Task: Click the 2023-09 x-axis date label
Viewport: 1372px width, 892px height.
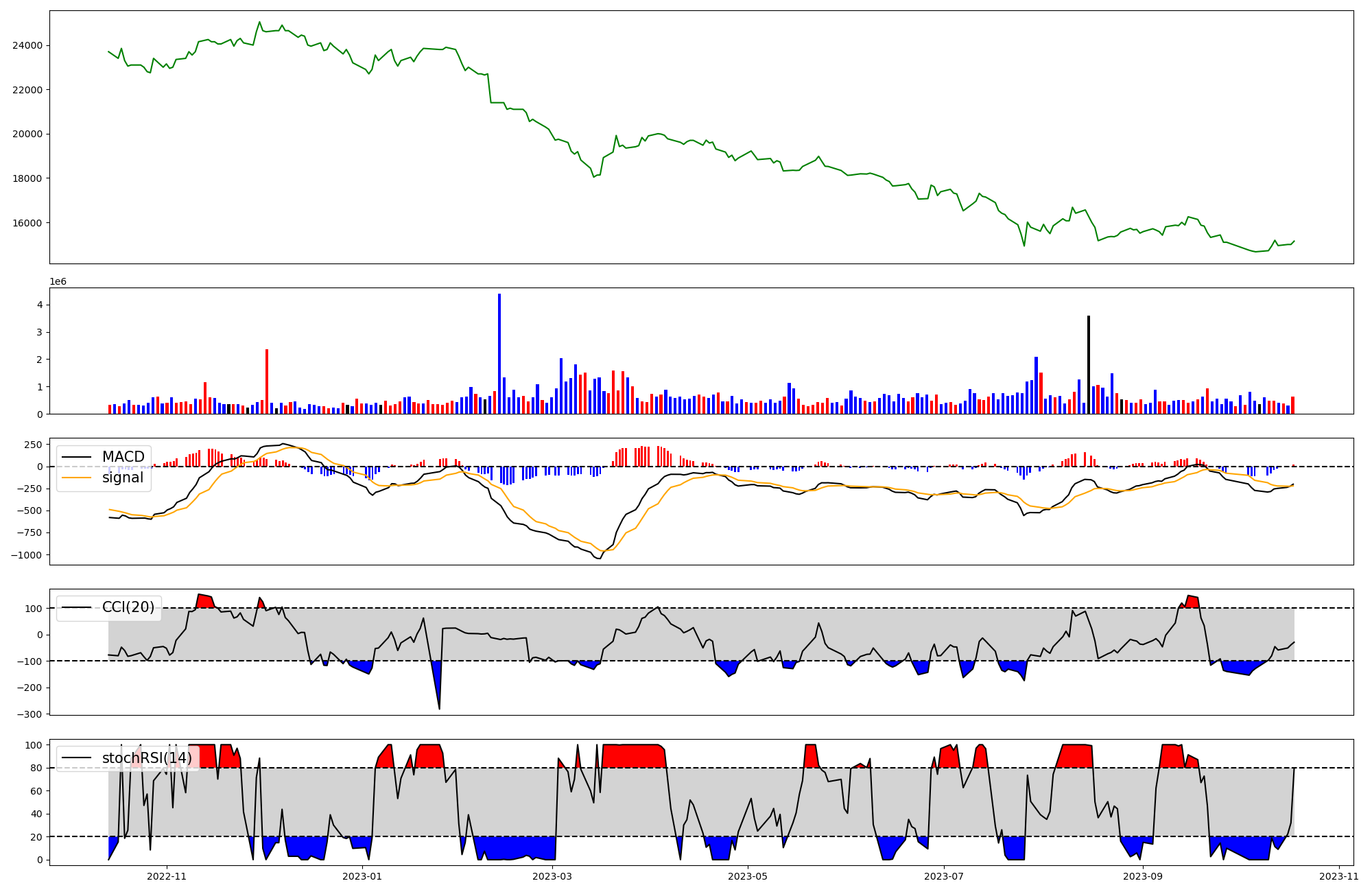Action: pos(1143,876)
